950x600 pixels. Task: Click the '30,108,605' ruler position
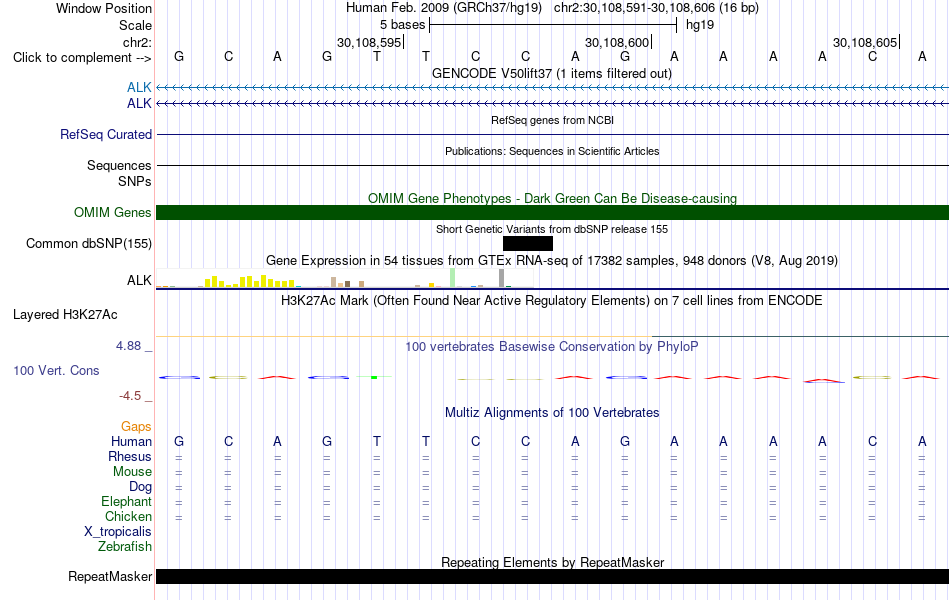point(865,42)
